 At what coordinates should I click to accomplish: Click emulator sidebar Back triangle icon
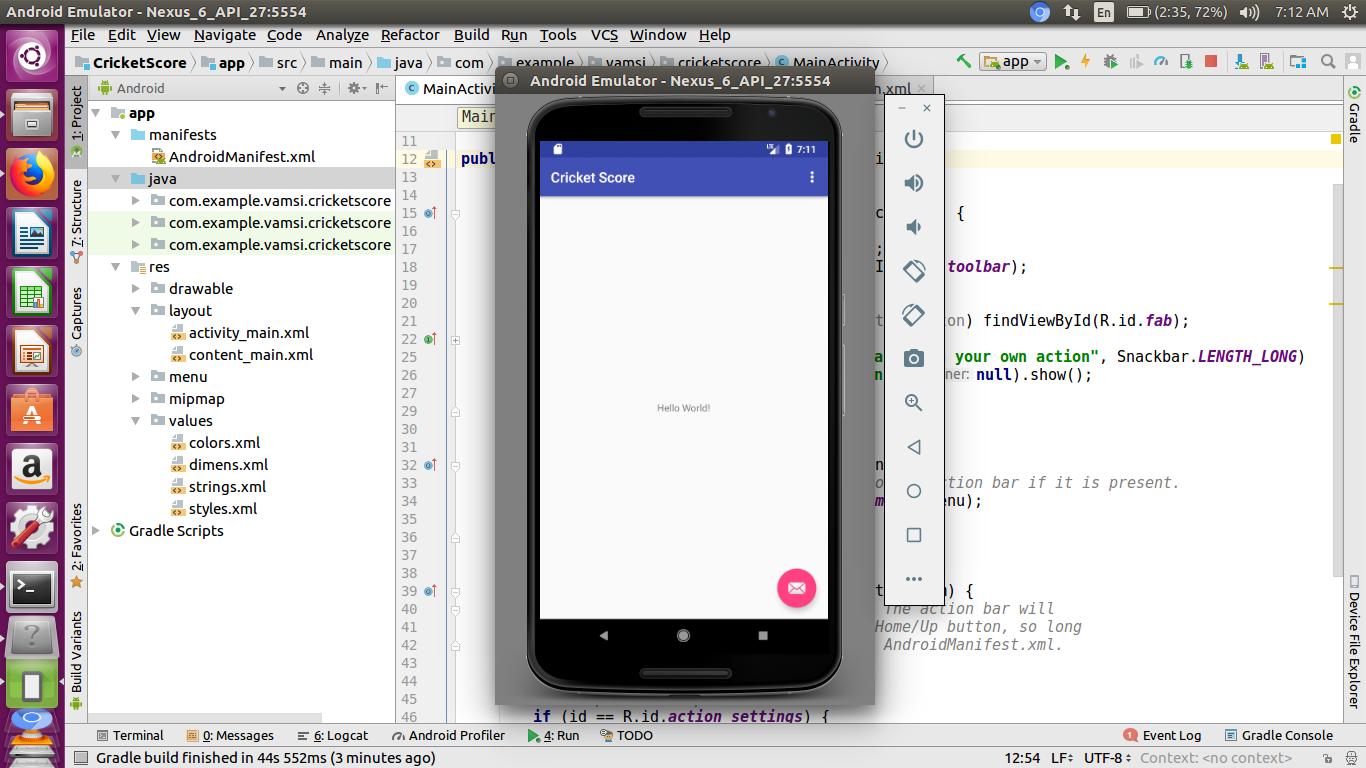[914, 447]
